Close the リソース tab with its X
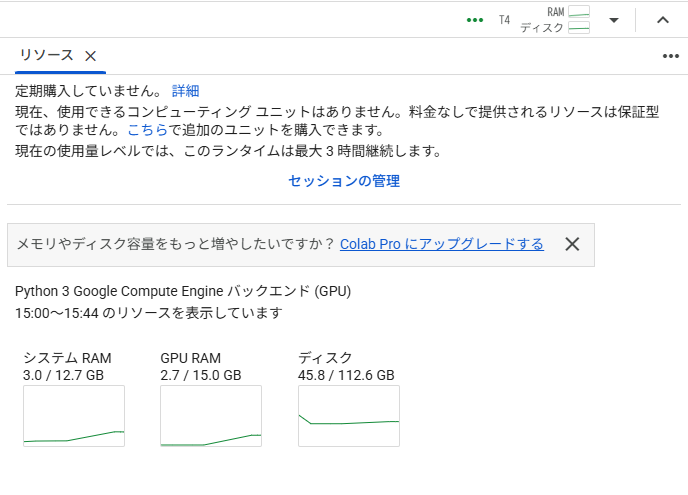The width and height of the screenshot is (688, 495). click(x=90, y=56)
